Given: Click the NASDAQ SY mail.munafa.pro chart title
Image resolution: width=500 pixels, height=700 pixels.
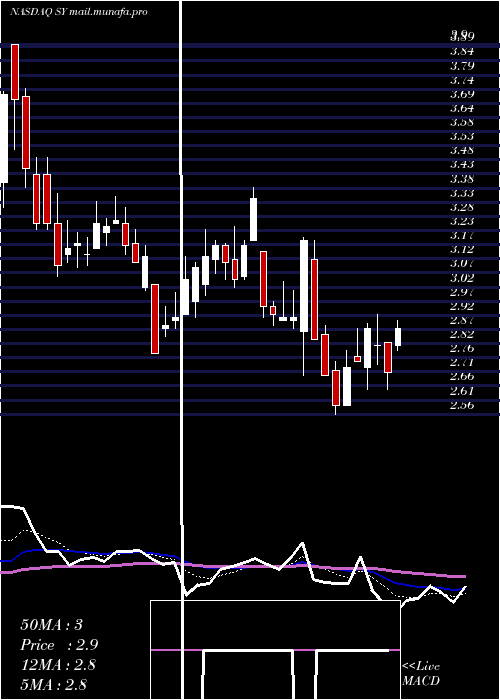Looking at the screenshot, I should pos(79,12).
